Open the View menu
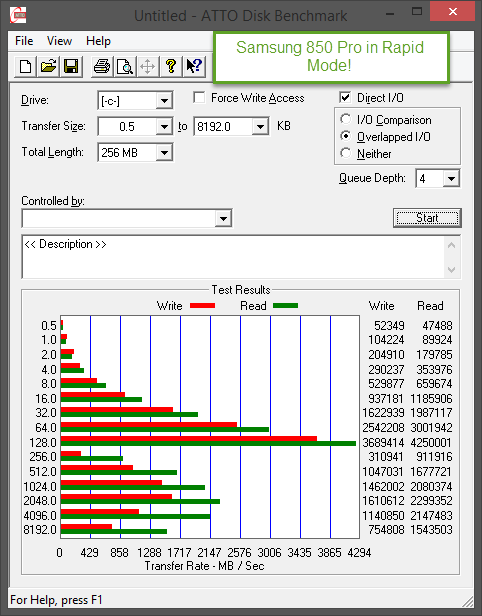 coord(59,41)
